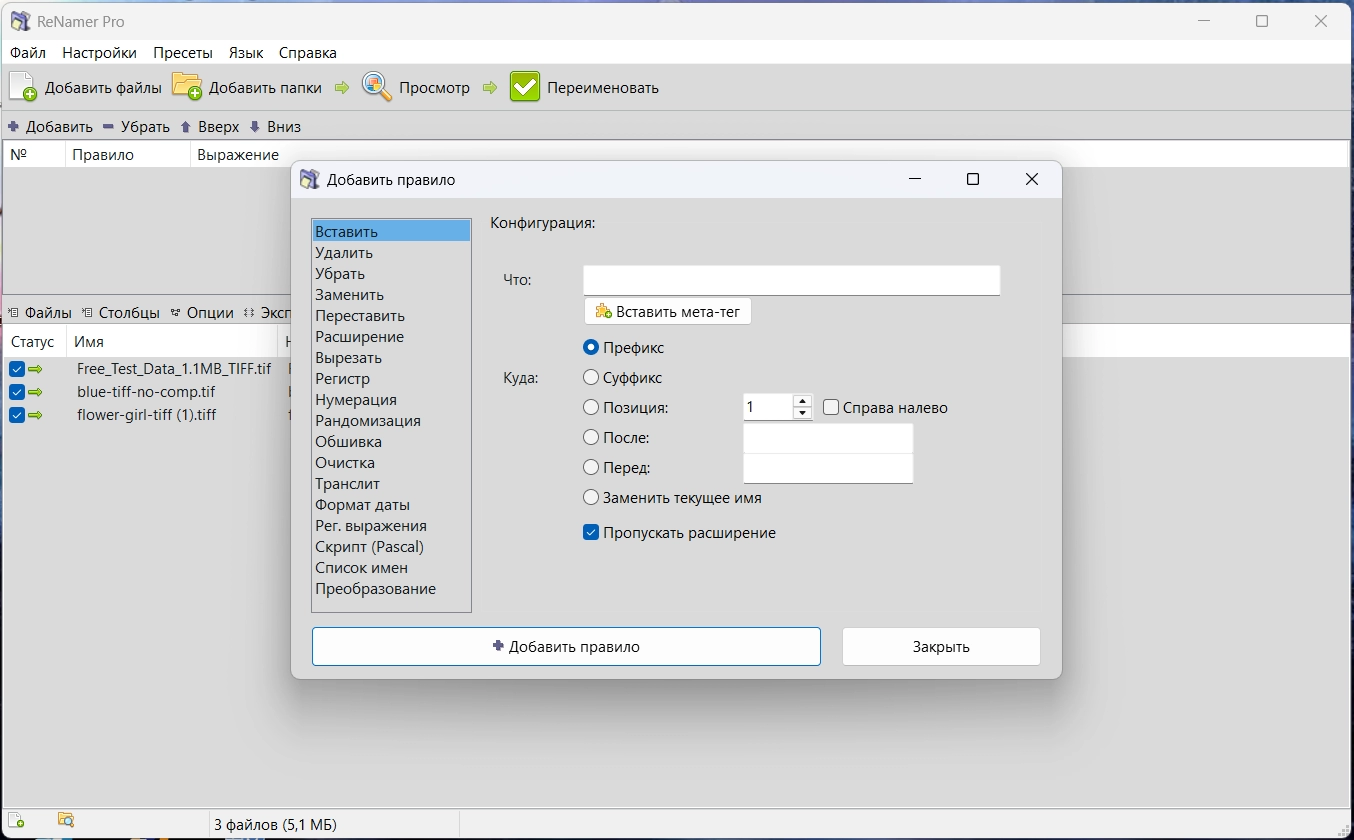Click the Добавить папки folder button
This screenshot has width=1354, height=840.
247,87
